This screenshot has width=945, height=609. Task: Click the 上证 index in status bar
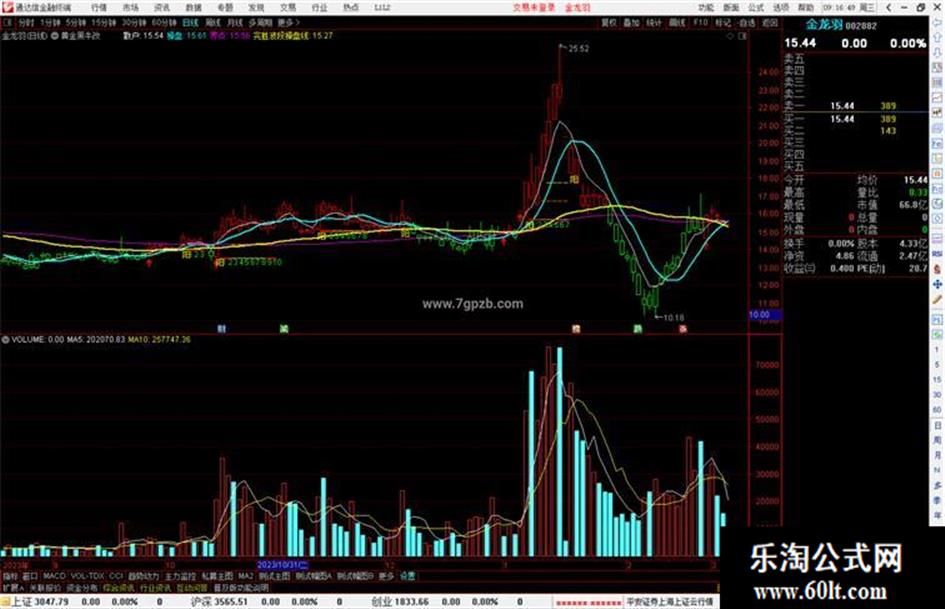[40, 602]
